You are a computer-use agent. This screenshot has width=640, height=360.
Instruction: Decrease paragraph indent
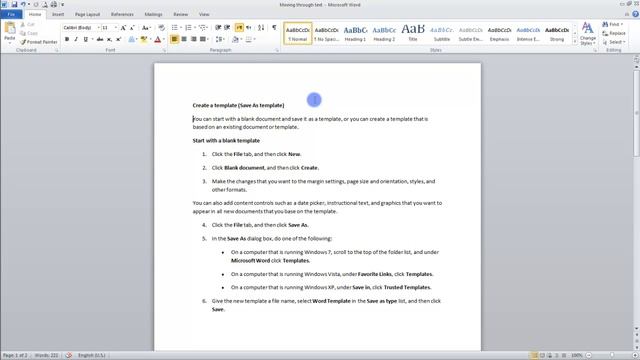tap(218, 28)
